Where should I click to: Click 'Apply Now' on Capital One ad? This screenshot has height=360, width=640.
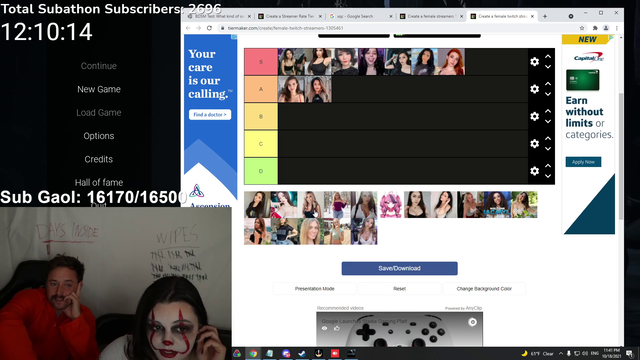pos(583,162)
